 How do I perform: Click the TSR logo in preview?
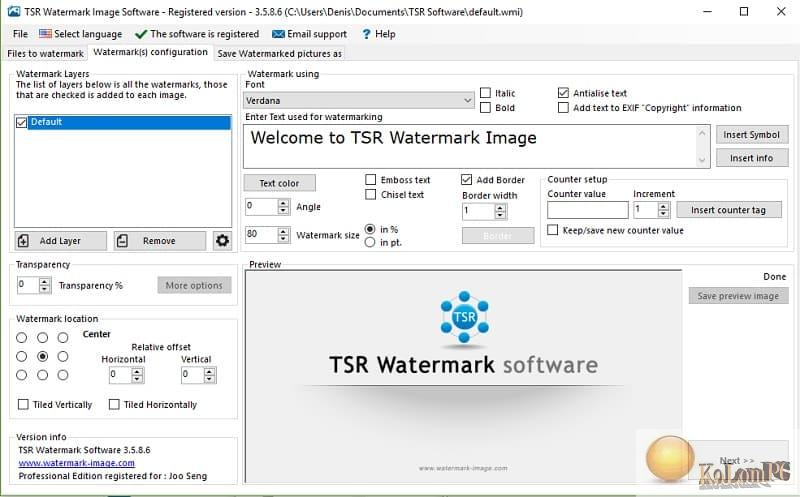[464, 317]
